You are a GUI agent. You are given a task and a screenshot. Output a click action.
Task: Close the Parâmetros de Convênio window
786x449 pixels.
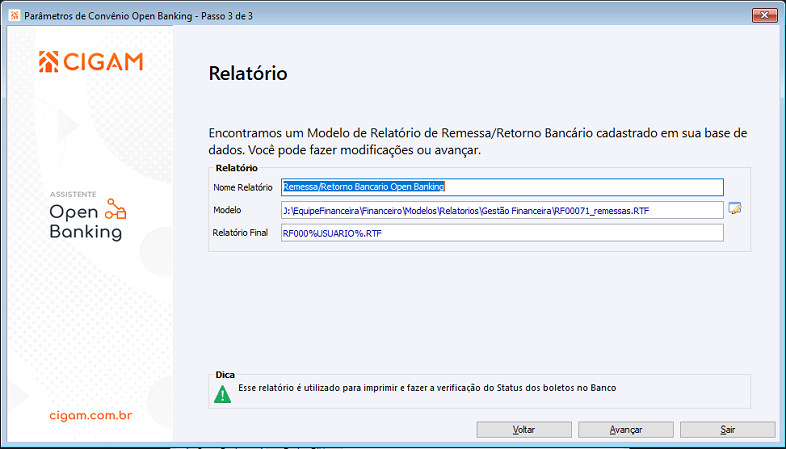pyautogui.click(x=764, y=16)
